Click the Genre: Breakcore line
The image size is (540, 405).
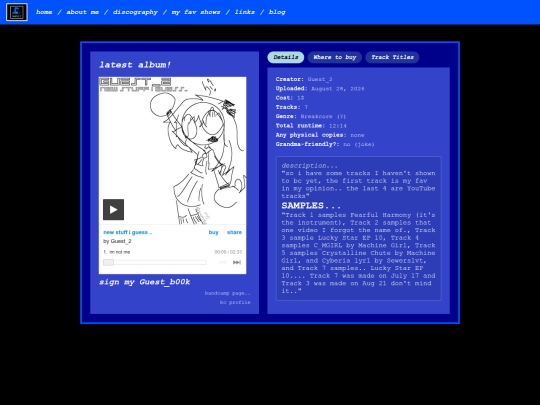coord(311,116)
